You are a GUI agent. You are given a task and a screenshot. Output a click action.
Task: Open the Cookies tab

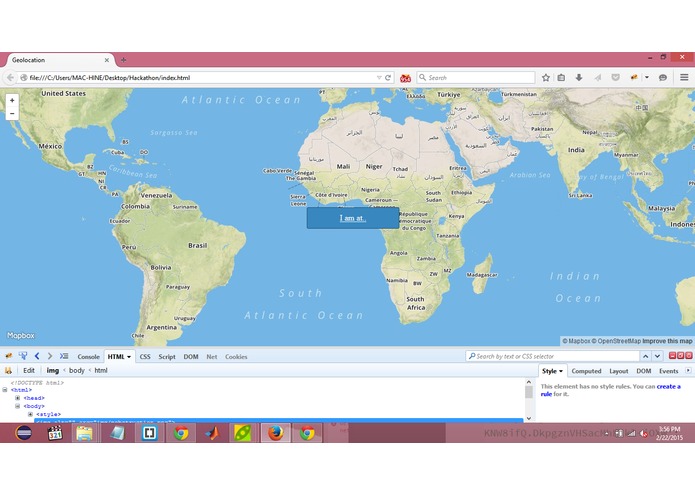pyautogui.click(x=236, y=357)
